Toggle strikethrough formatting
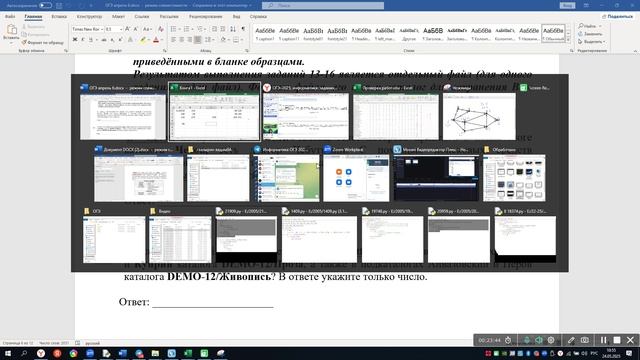This screenshot has height=360, width=640. [104, 40]
